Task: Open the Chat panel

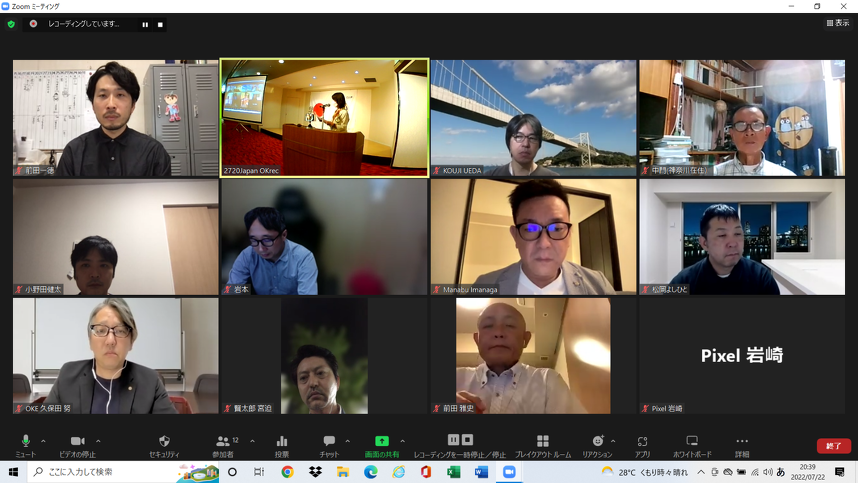Action: (328, 443)
